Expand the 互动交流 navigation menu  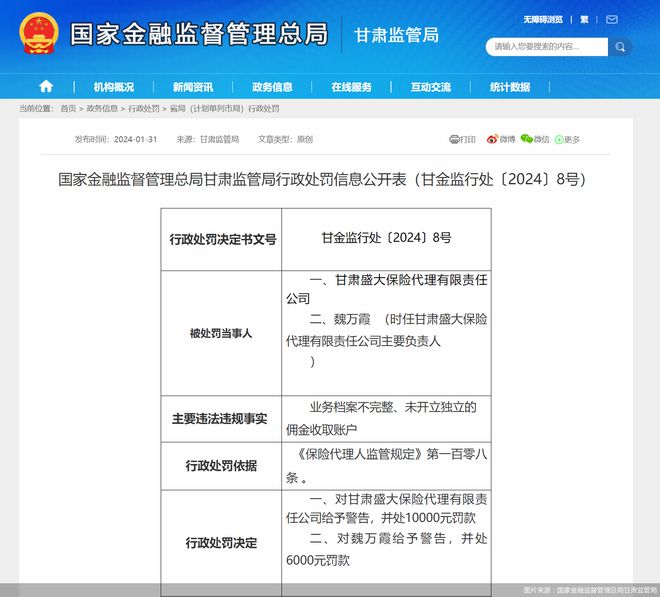click(x=430, y=87)
